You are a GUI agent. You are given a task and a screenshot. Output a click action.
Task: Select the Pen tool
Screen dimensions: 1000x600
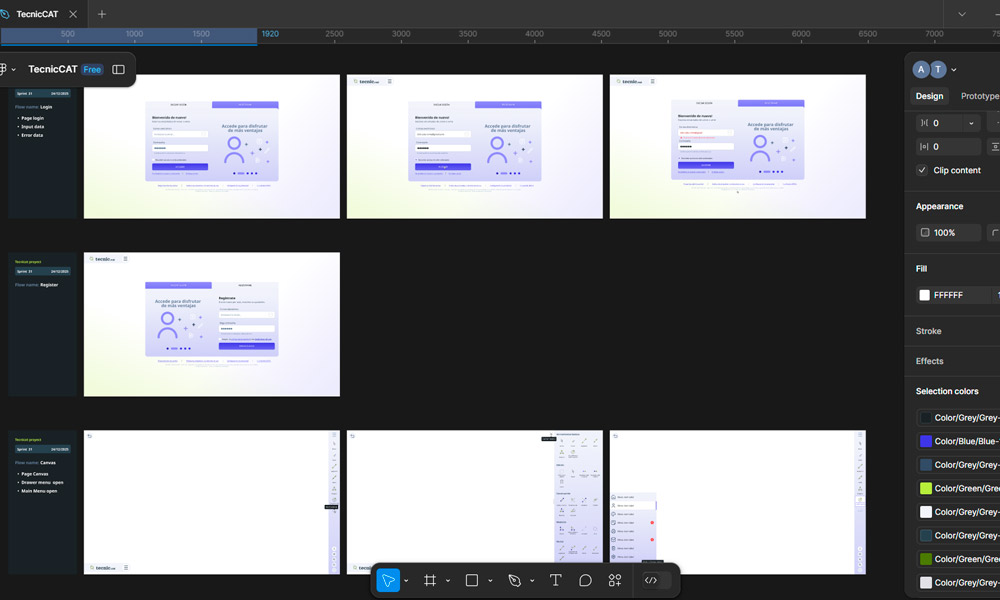514,580
